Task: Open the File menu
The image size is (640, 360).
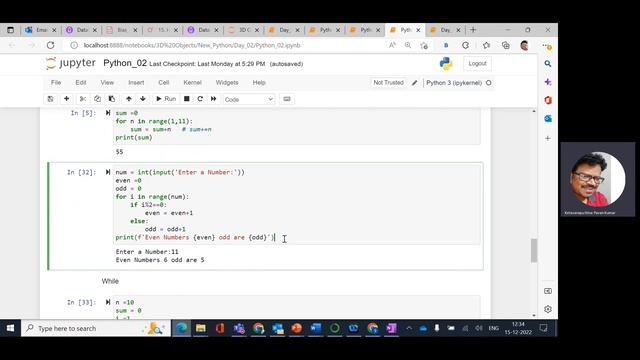Action: pos(56,82)
